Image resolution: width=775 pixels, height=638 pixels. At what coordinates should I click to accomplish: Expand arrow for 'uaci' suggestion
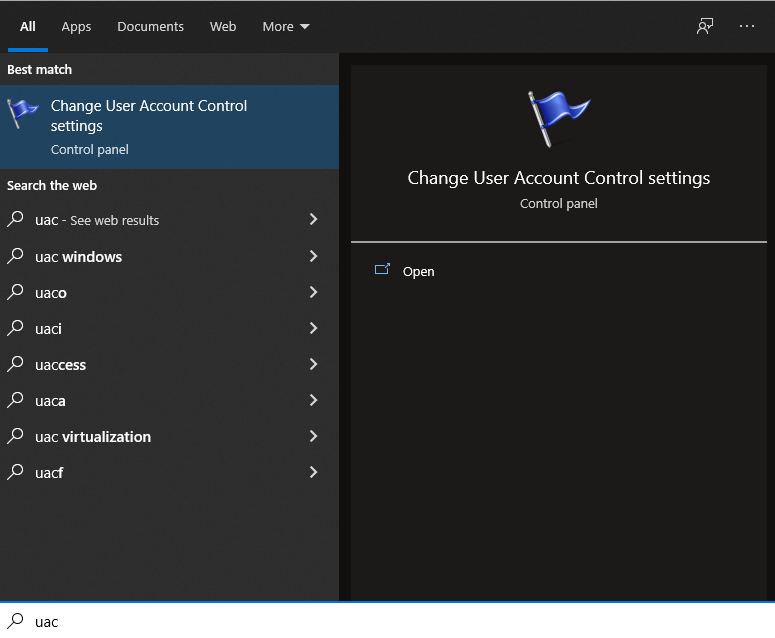pyautogui.click(x=313, y=328)
